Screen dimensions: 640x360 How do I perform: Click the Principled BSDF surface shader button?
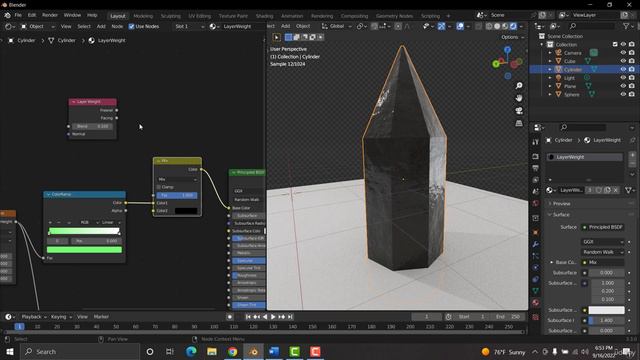click(x=603, y=227)
